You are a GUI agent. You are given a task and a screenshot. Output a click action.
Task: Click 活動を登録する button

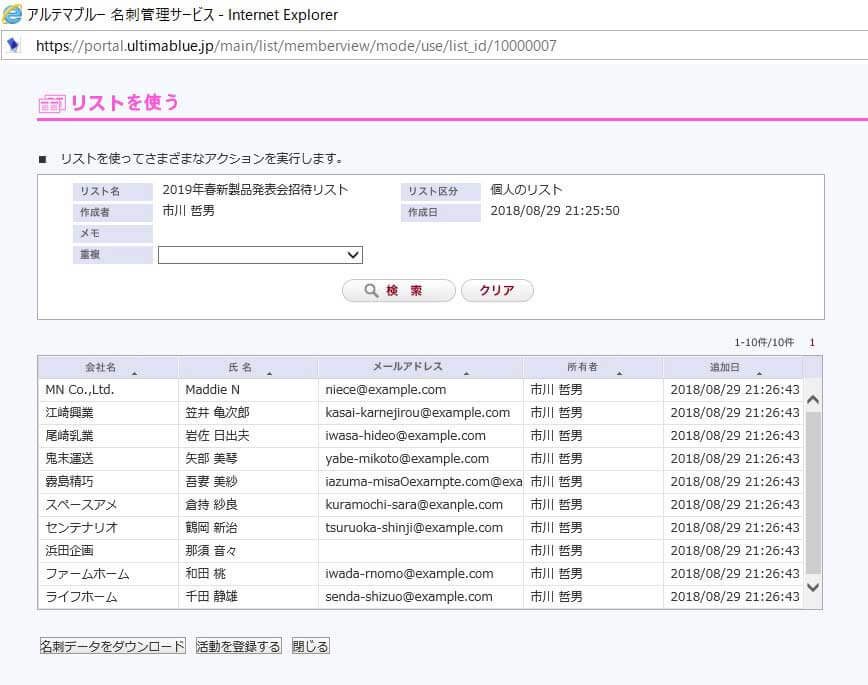coord(239,646)
